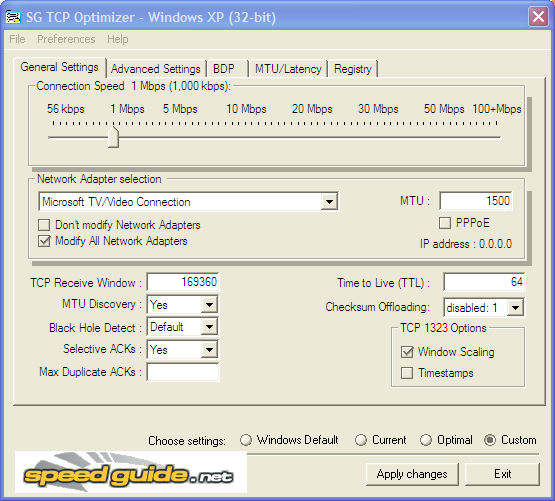
Task: Open the Help menu
Action: click(118, 39)
